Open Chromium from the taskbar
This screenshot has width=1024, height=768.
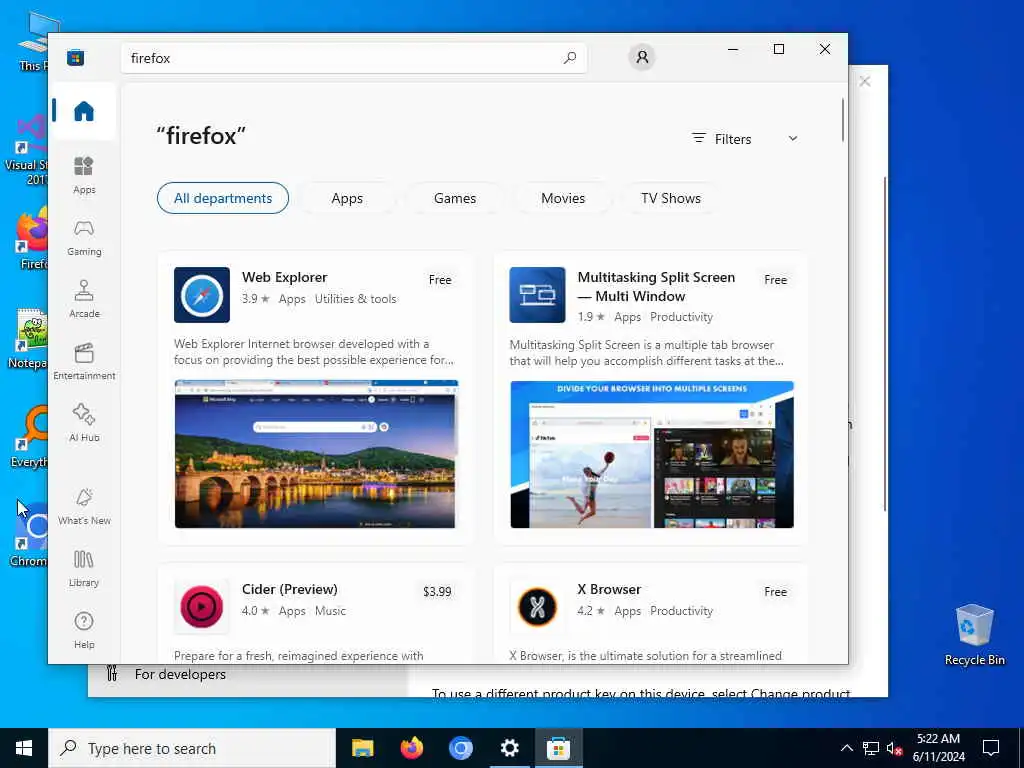(460, 748)
